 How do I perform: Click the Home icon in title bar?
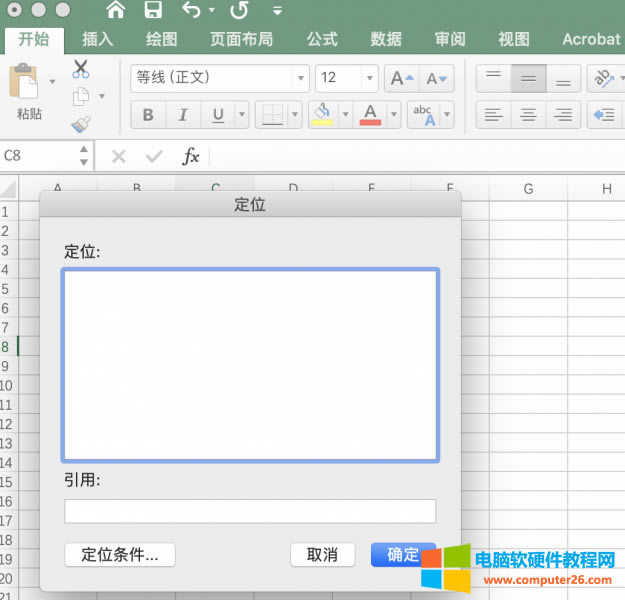pyautogui.click(x=116, y=11)
